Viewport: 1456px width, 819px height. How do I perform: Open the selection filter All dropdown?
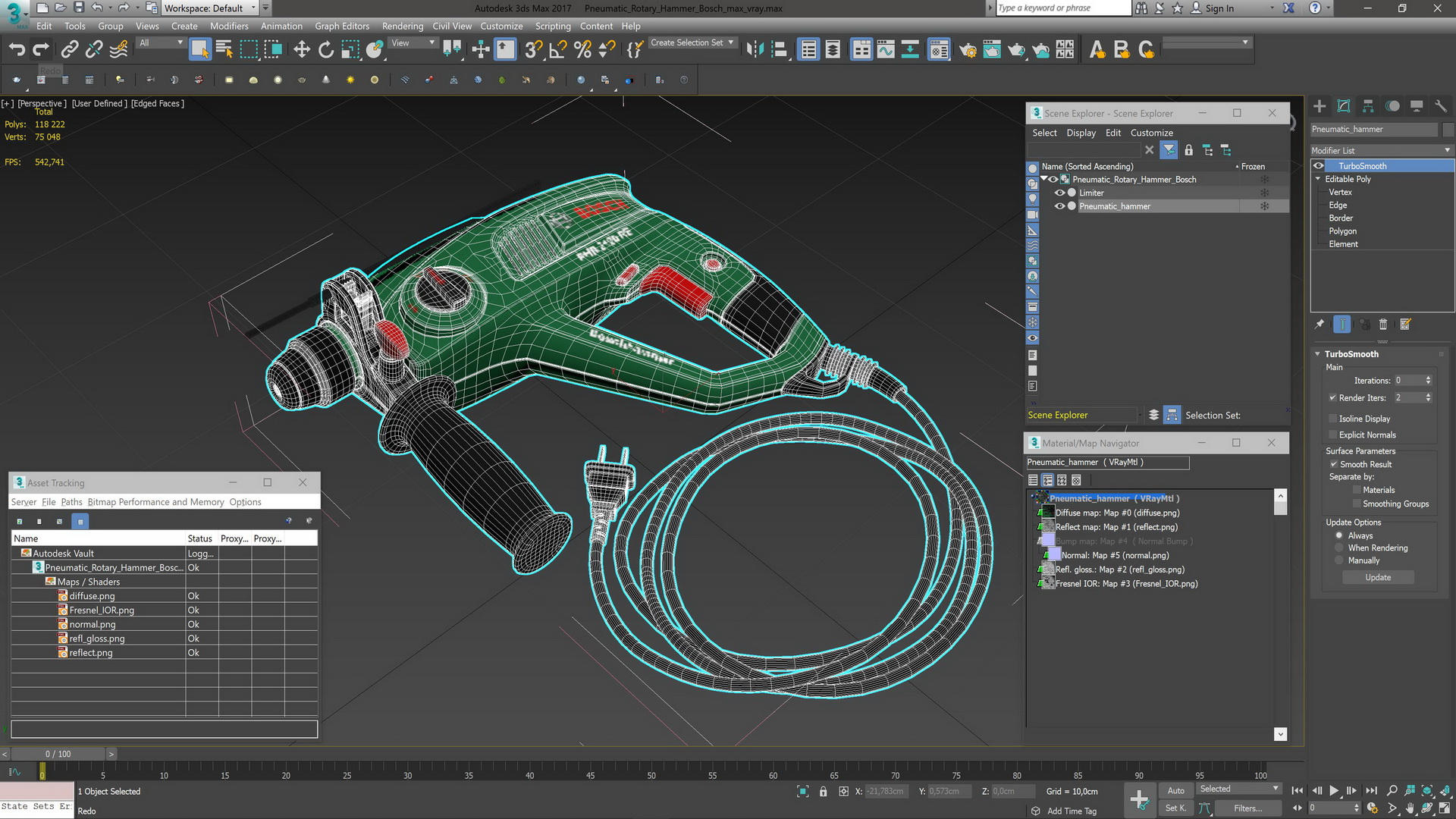pyautogui.click(x=161, y=43)
